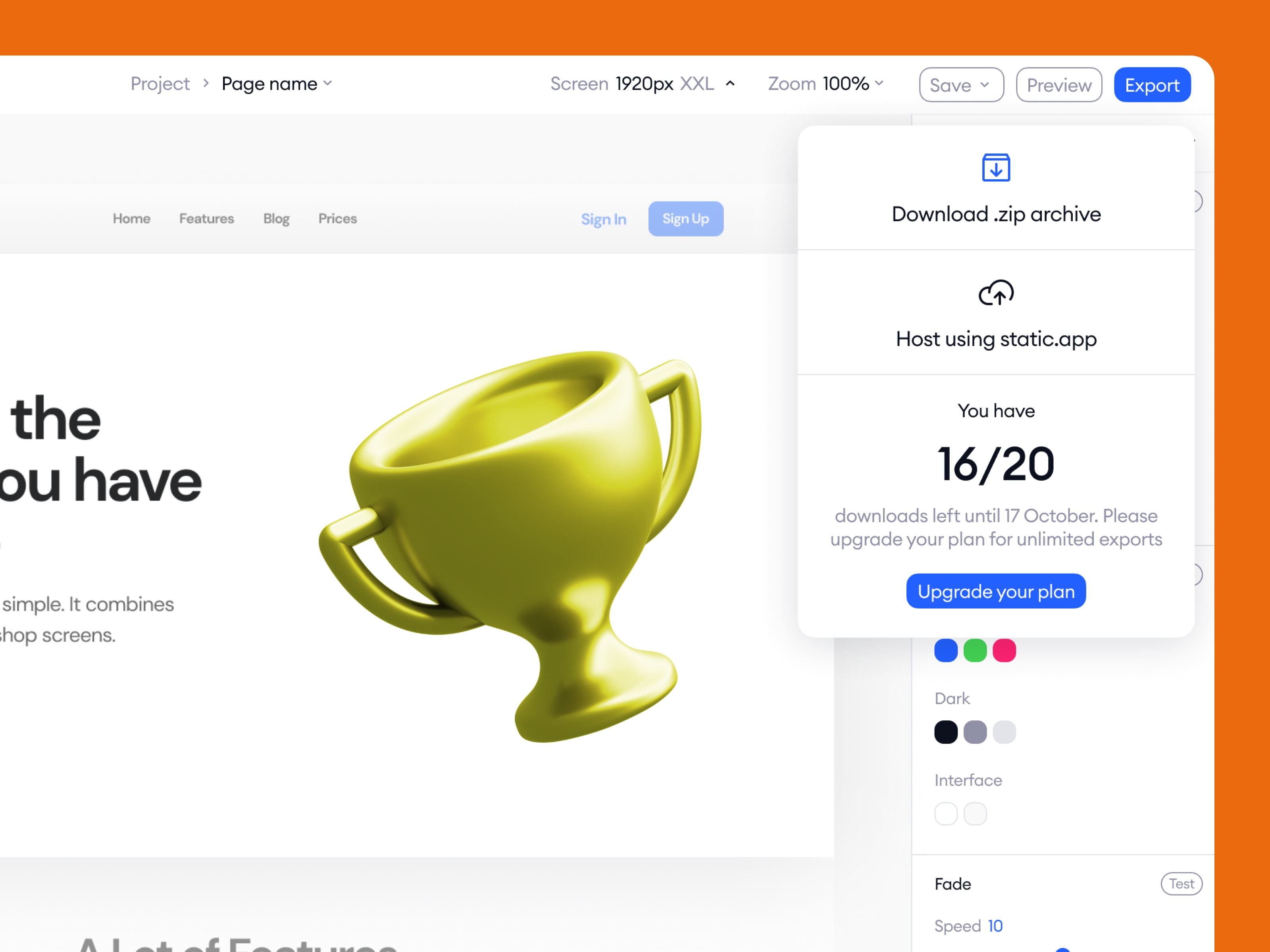Image resolution: width=1270 pixels, height=952 pixels.
Task: Open the Zoom 100% dropdown
Action: [x=825, y=84]
